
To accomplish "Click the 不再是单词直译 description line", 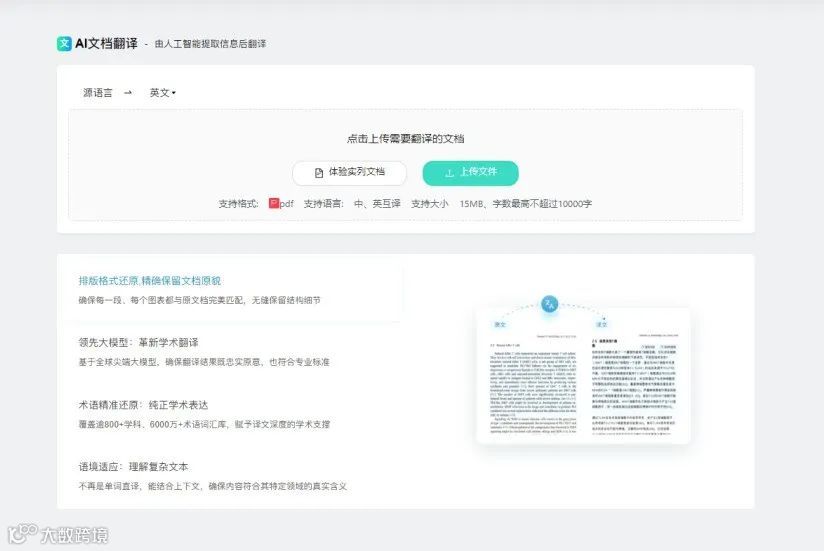I will tap(212, 486).
